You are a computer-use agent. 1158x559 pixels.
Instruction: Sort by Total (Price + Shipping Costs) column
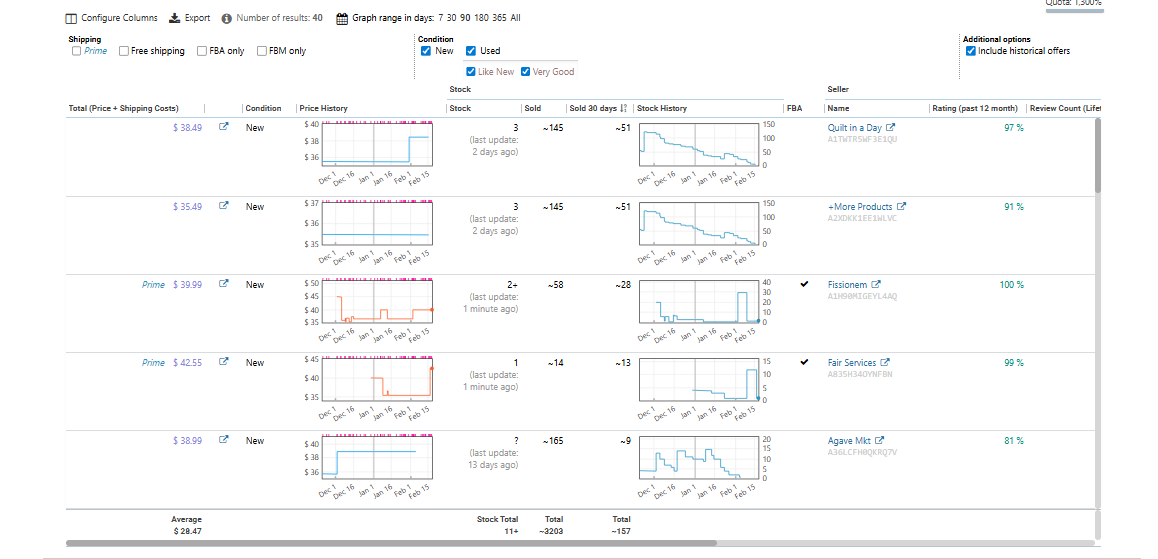(123, 108)
